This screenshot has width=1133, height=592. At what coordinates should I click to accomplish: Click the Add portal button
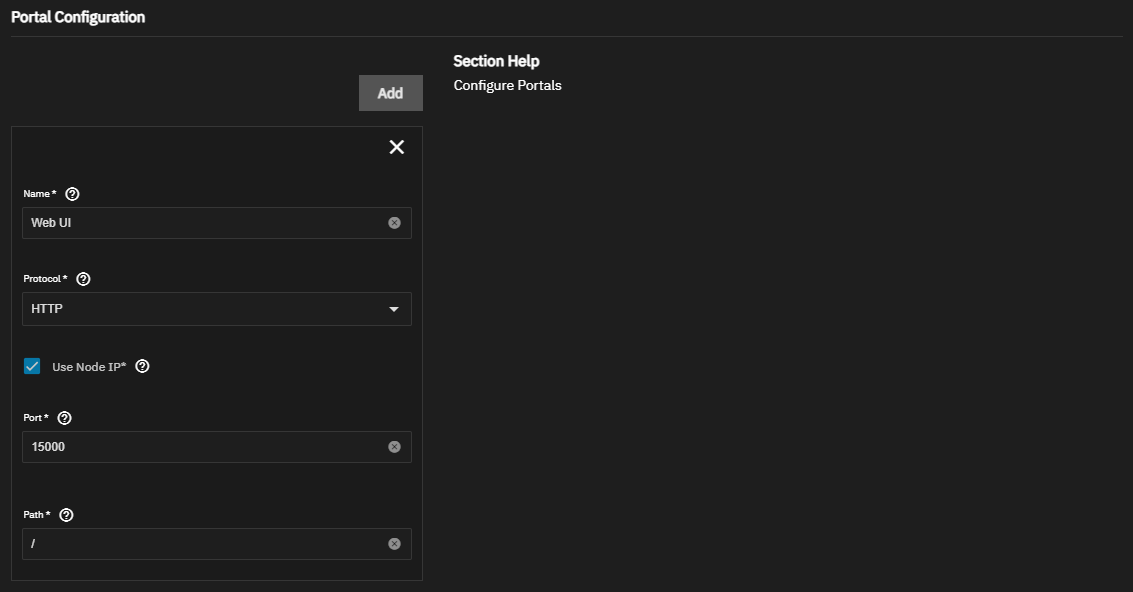(390, 93)
